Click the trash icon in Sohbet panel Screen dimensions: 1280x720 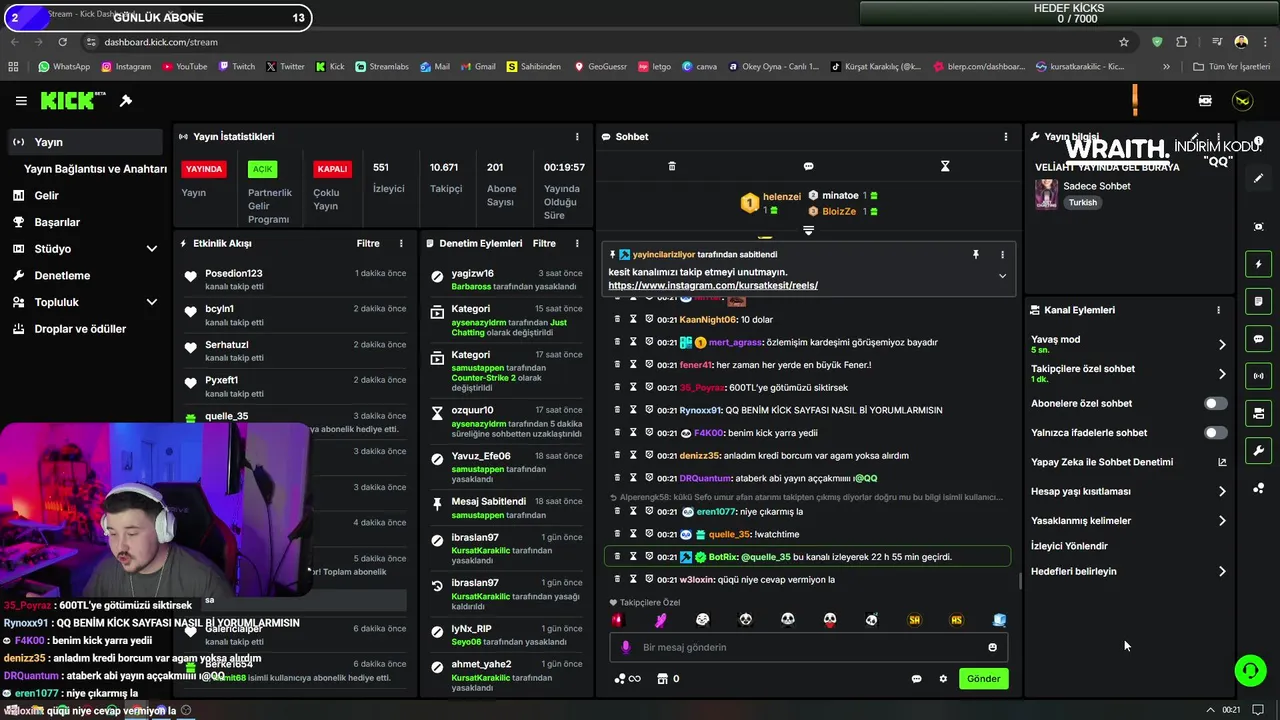[x=672, y=166]
